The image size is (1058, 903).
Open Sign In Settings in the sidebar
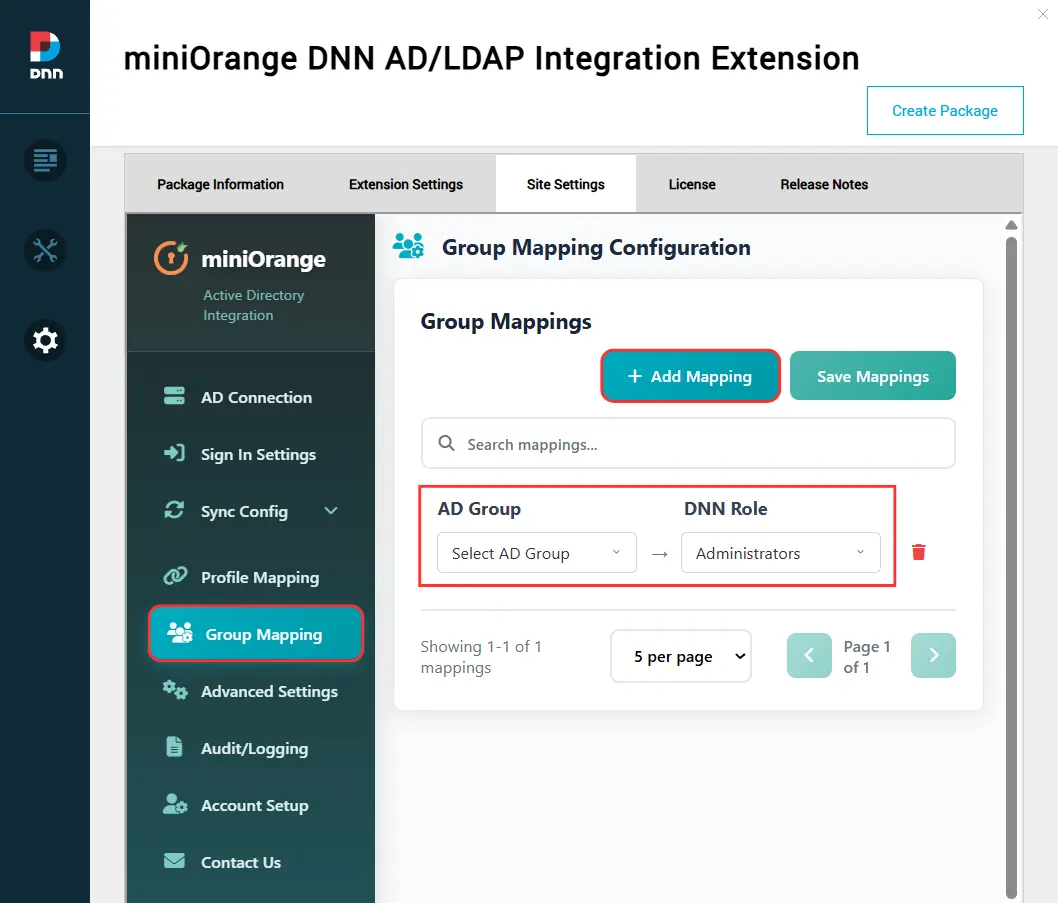coord(256,454)
